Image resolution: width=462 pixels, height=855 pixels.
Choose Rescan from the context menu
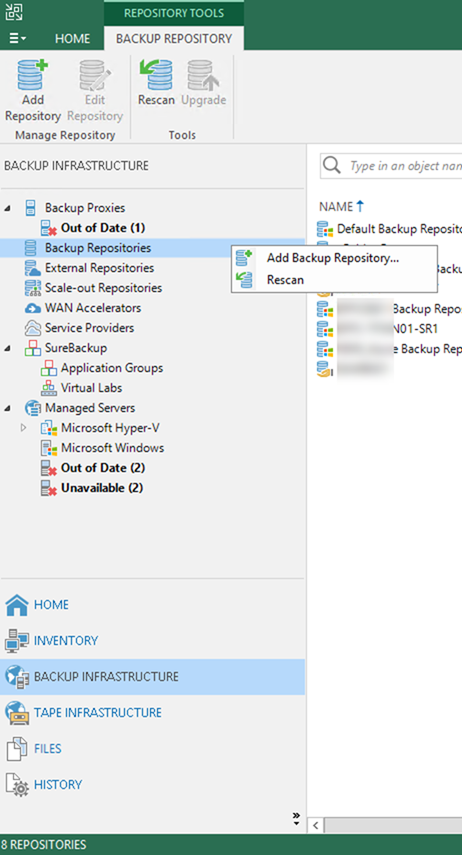coord(333,280)
